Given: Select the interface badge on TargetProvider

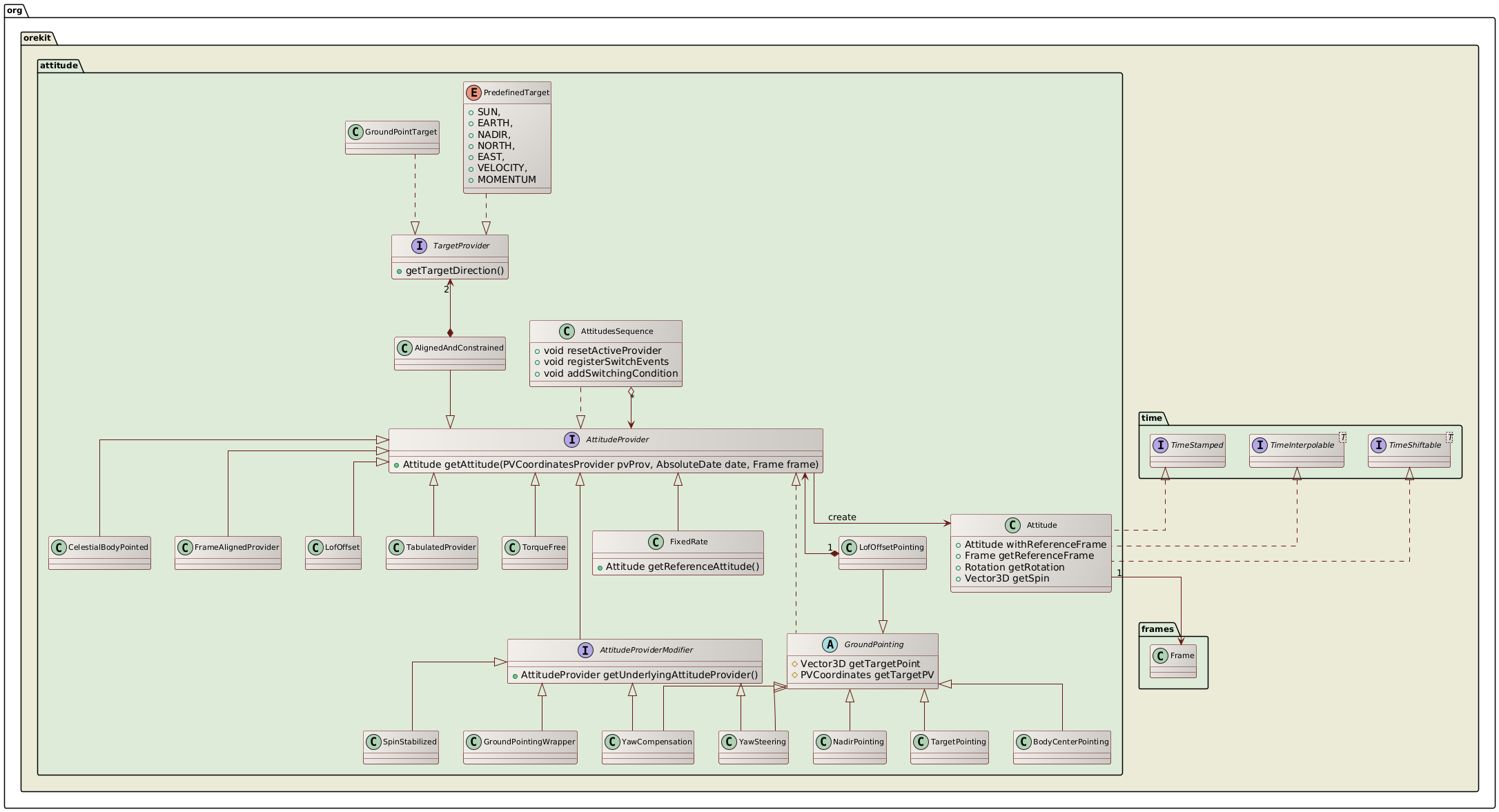Looking at the screenshot, I should click(x=420, y=245).
